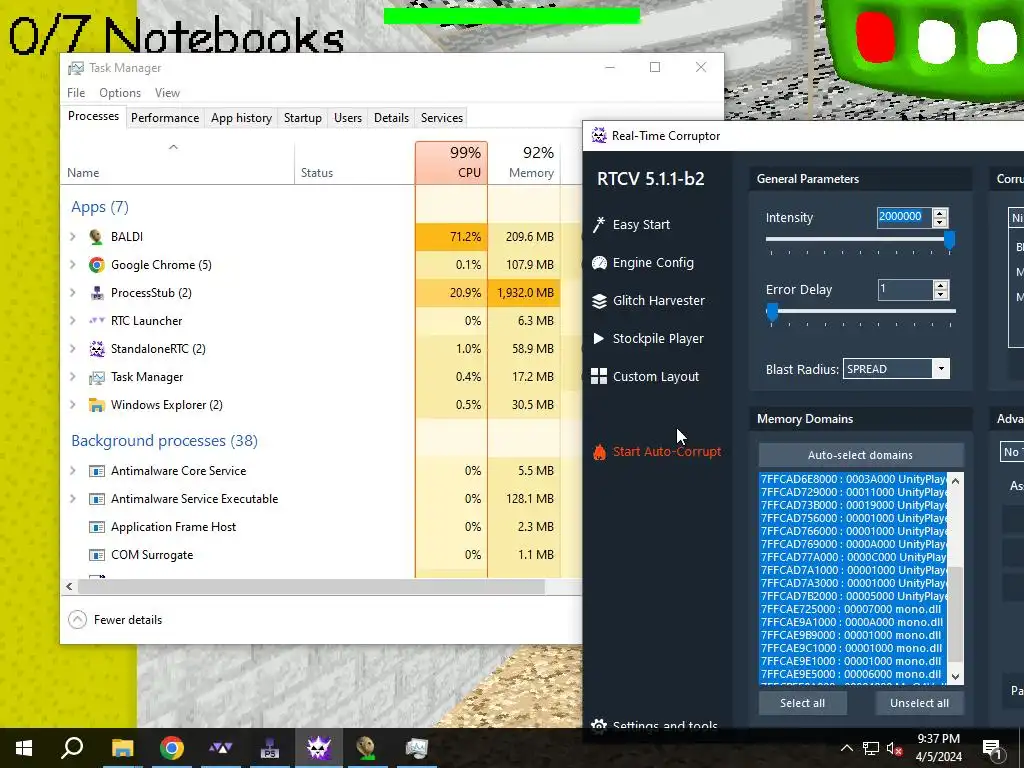Click the Stockpile Player play icon
This screenshot has height=768, width=1024.
point(598,338)
